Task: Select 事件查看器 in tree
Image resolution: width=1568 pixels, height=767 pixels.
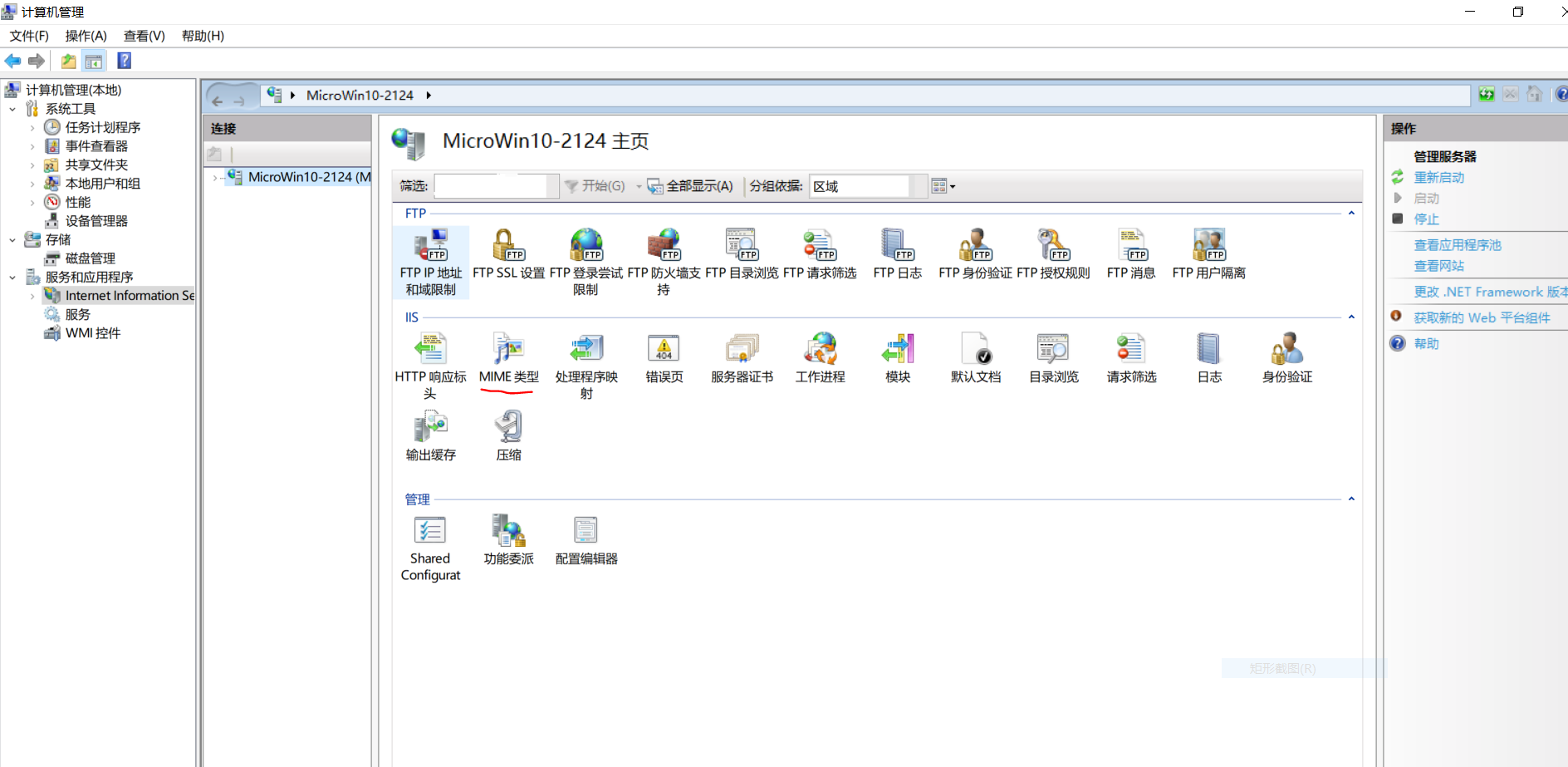Action: tap(96, 146)
